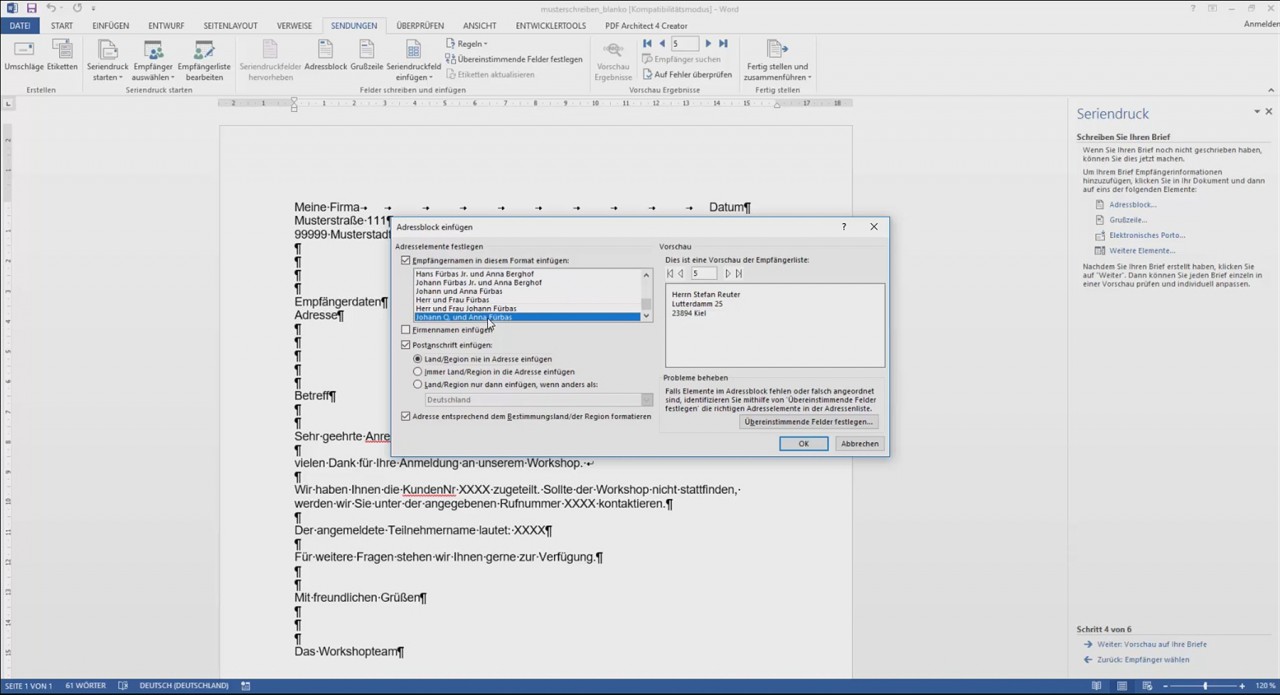Open the Deutschland country dropdown
This screenshot has height=695, width=1280.
[646, 399]
